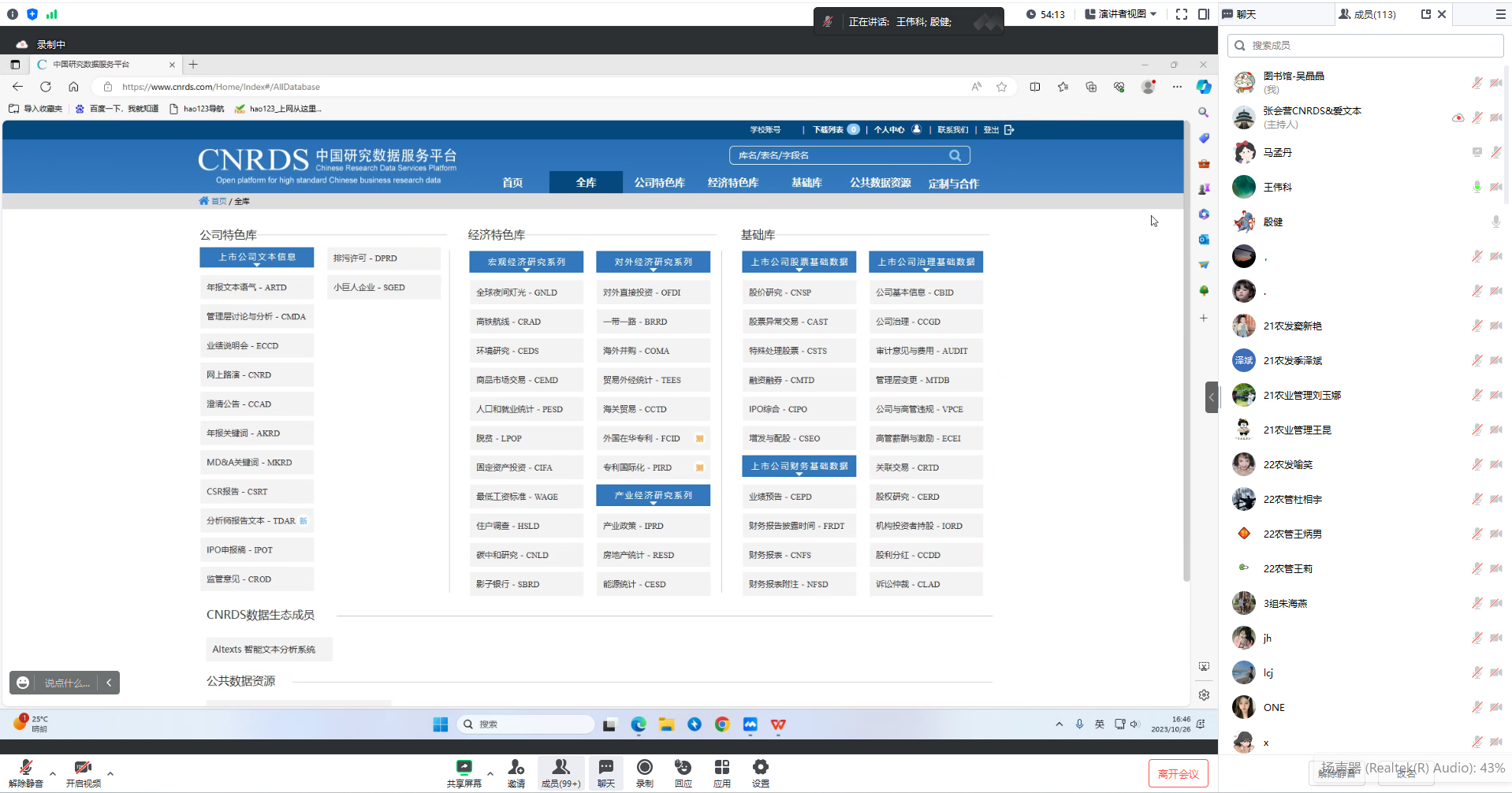This screenshot has width=1512, height=793.
Task: Collapse the chat bubble arrow
Action: [x=109, y=683]
